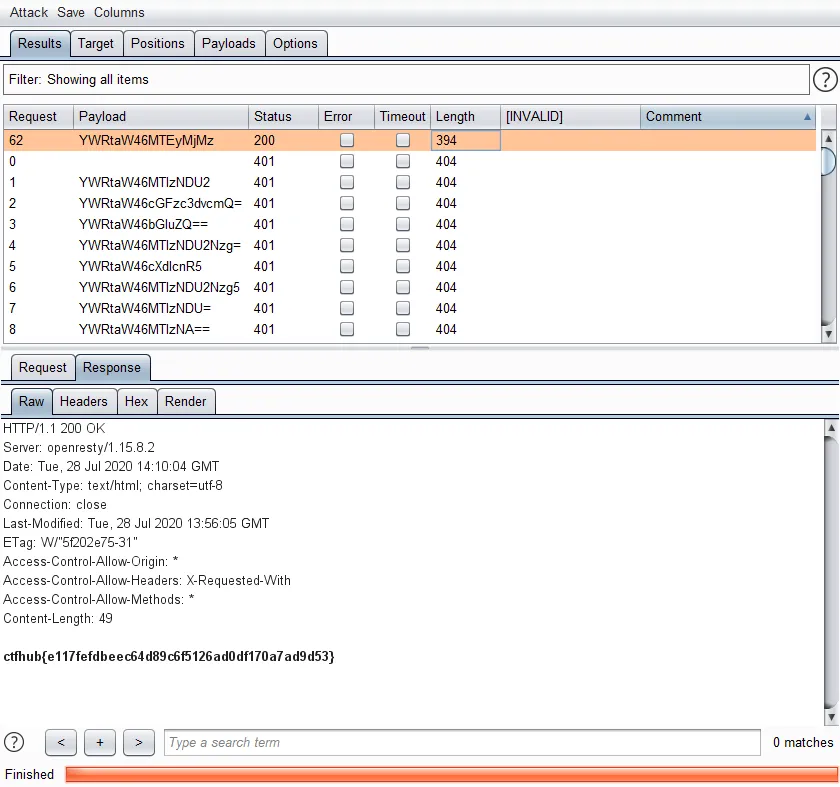The width and height of the screenshot is (840, 787).
Task: Select payload row YWRtaW46MTIzNA==
Action: [410, 329]
